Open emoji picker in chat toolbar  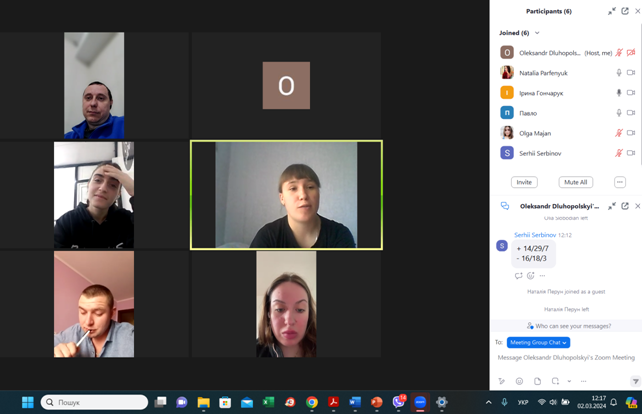[519, 381]
